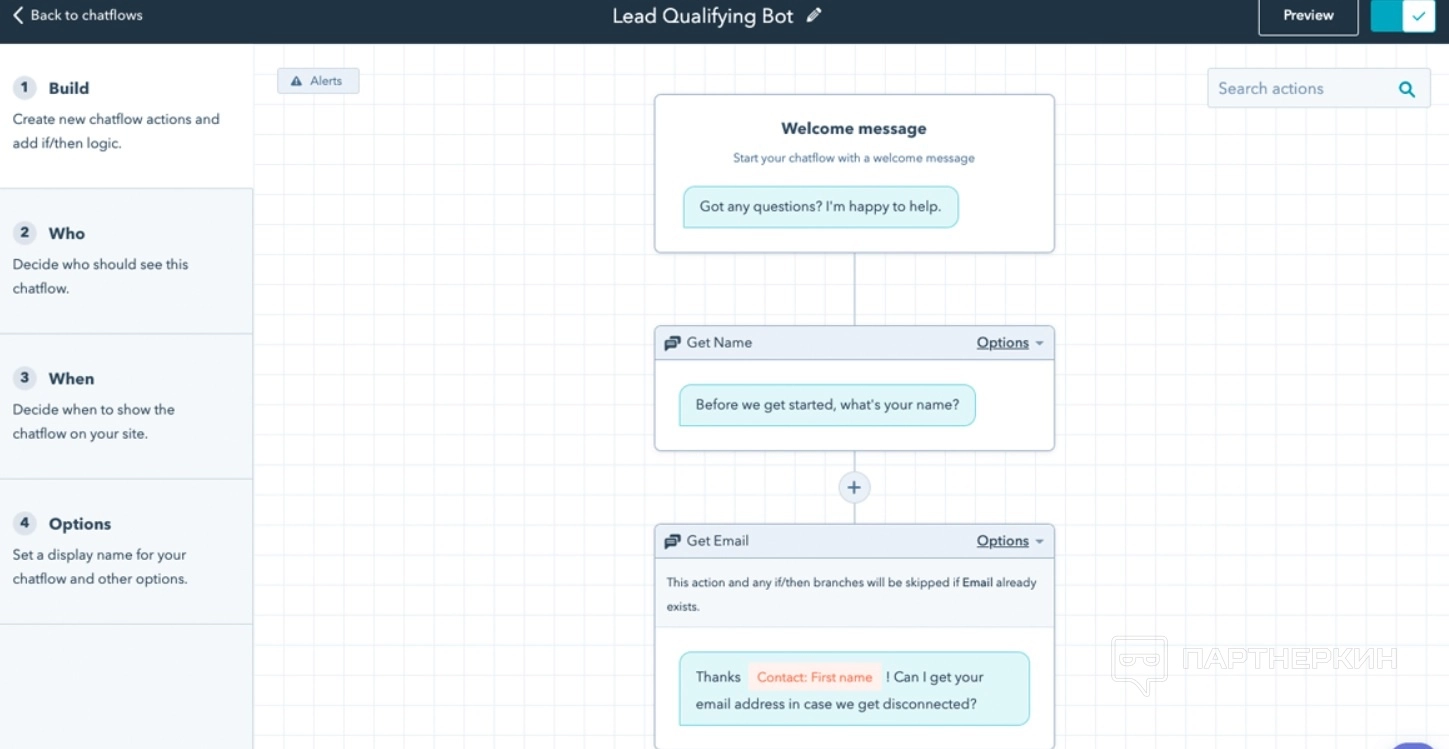Click the Back to chatflows link
The height and width of the screenshot is (749, 1449).
(86, 15)
